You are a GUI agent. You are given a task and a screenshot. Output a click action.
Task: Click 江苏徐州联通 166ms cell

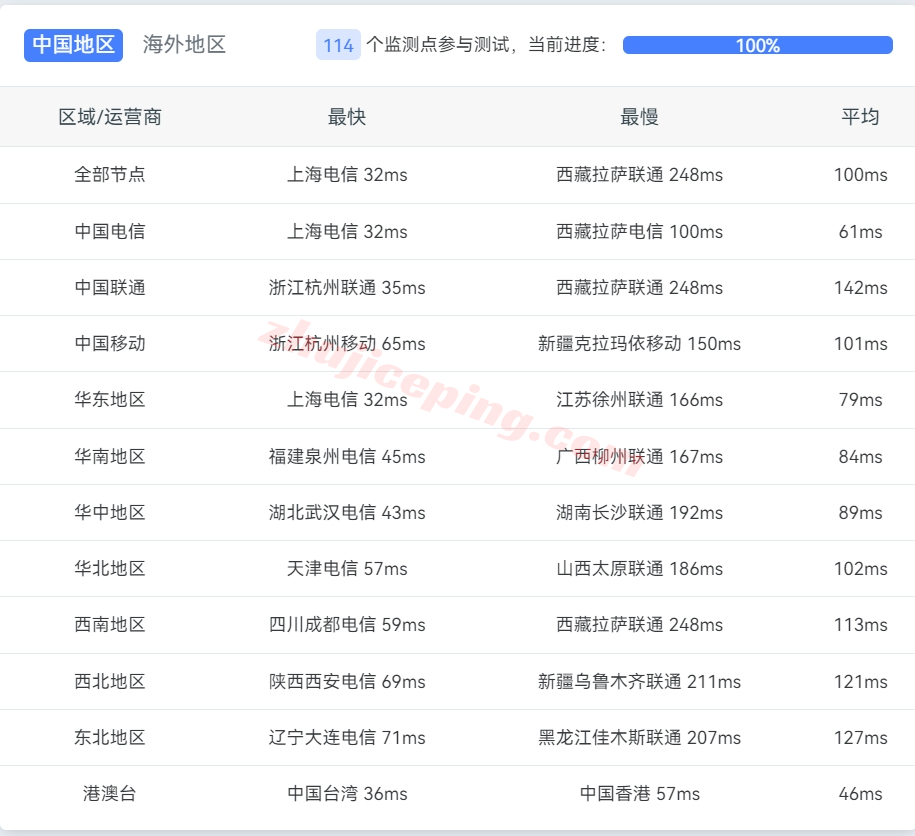[639, 400]
